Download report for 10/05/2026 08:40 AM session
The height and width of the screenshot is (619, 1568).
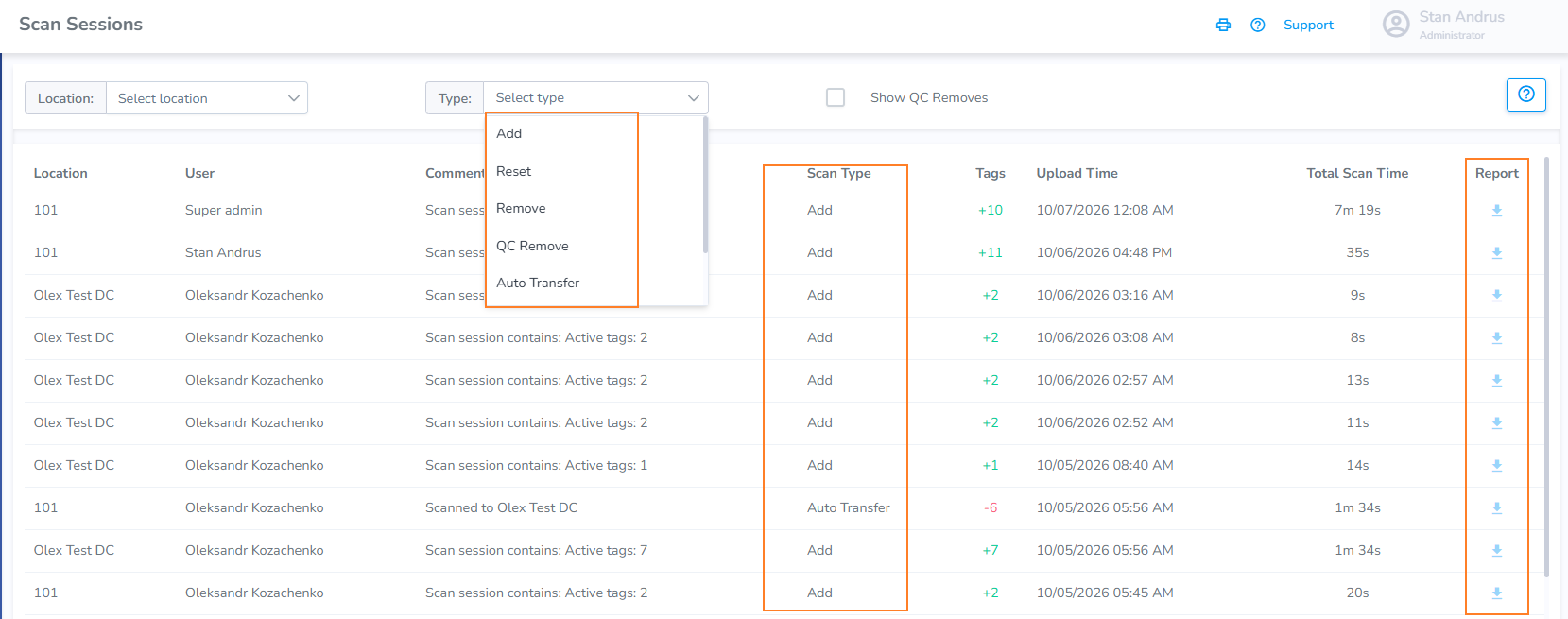pos(1497,466)
